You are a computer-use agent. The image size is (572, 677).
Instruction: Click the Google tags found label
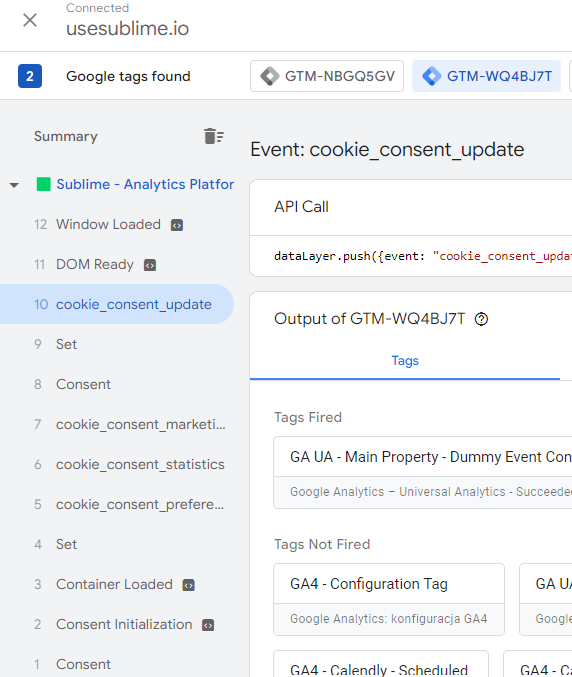pyautogui.click(x=128, y=76)
